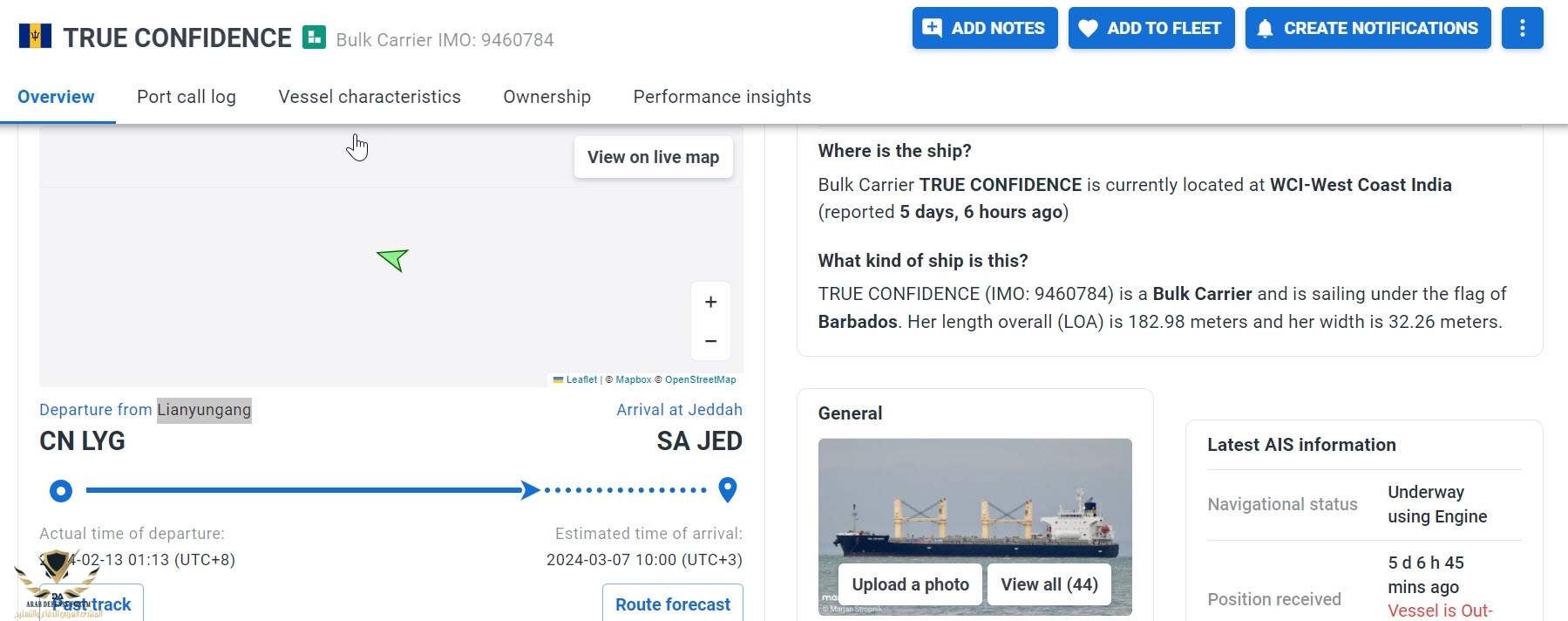Open the Route forecast
1568x621 pixels.
click(672, 604)
